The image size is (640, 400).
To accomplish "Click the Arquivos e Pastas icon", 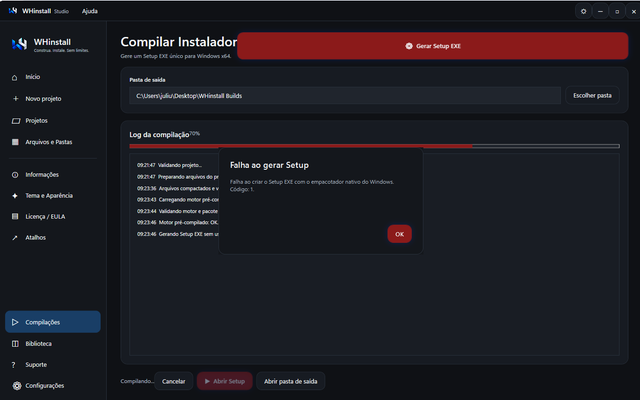I will (x=15, y=142).
